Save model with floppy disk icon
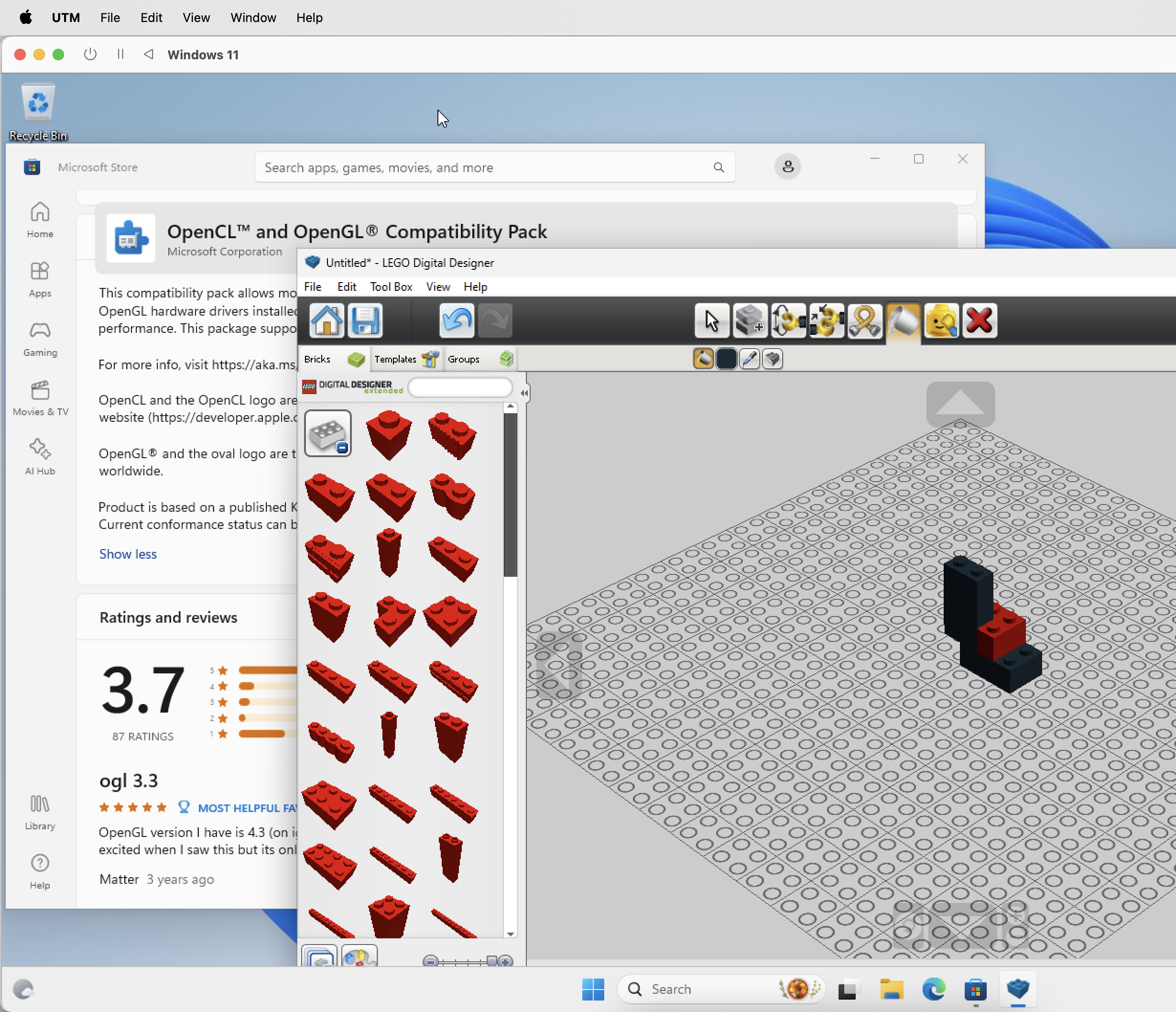 [x=365, y=321]
